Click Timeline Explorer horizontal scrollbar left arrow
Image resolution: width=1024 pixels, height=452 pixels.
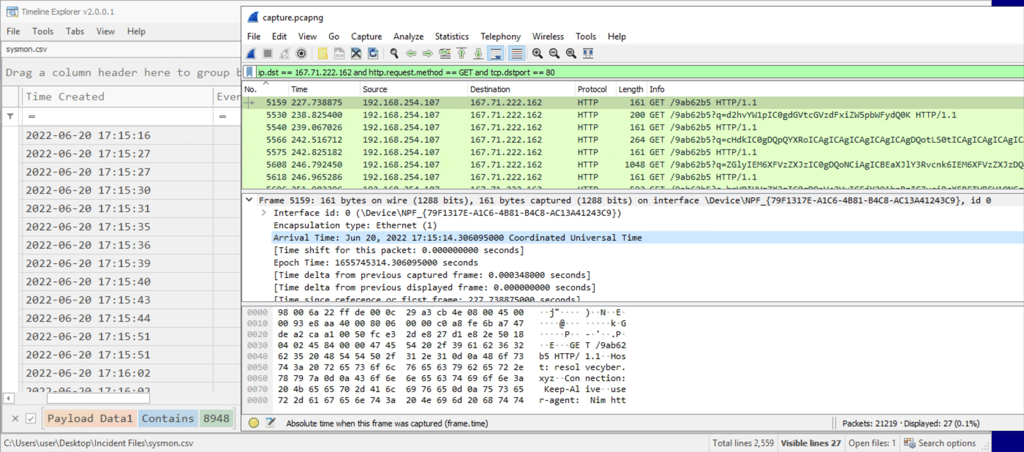[8, 398]
